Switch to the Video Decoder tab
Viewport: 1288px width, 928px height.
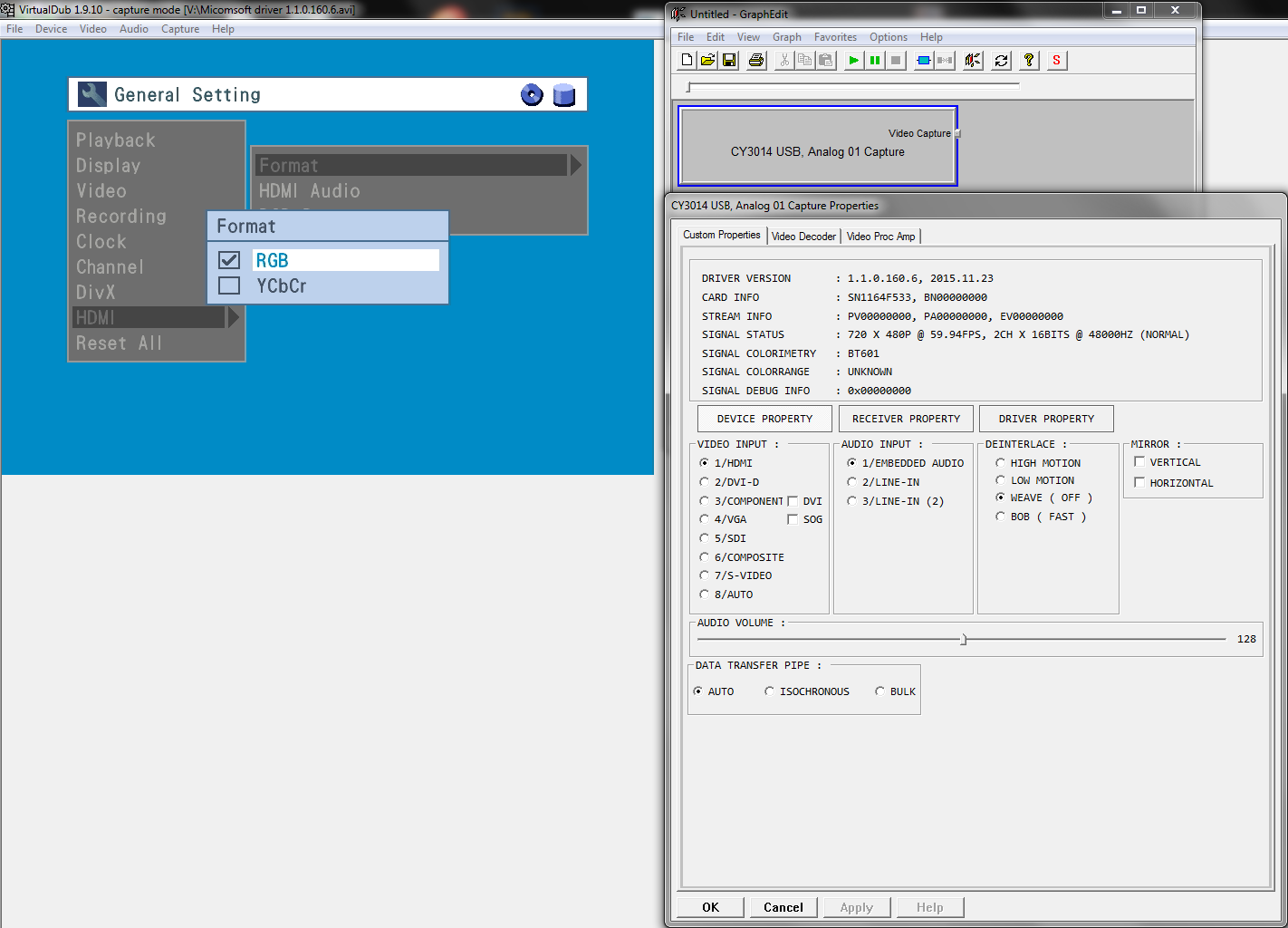pos(803,237)
